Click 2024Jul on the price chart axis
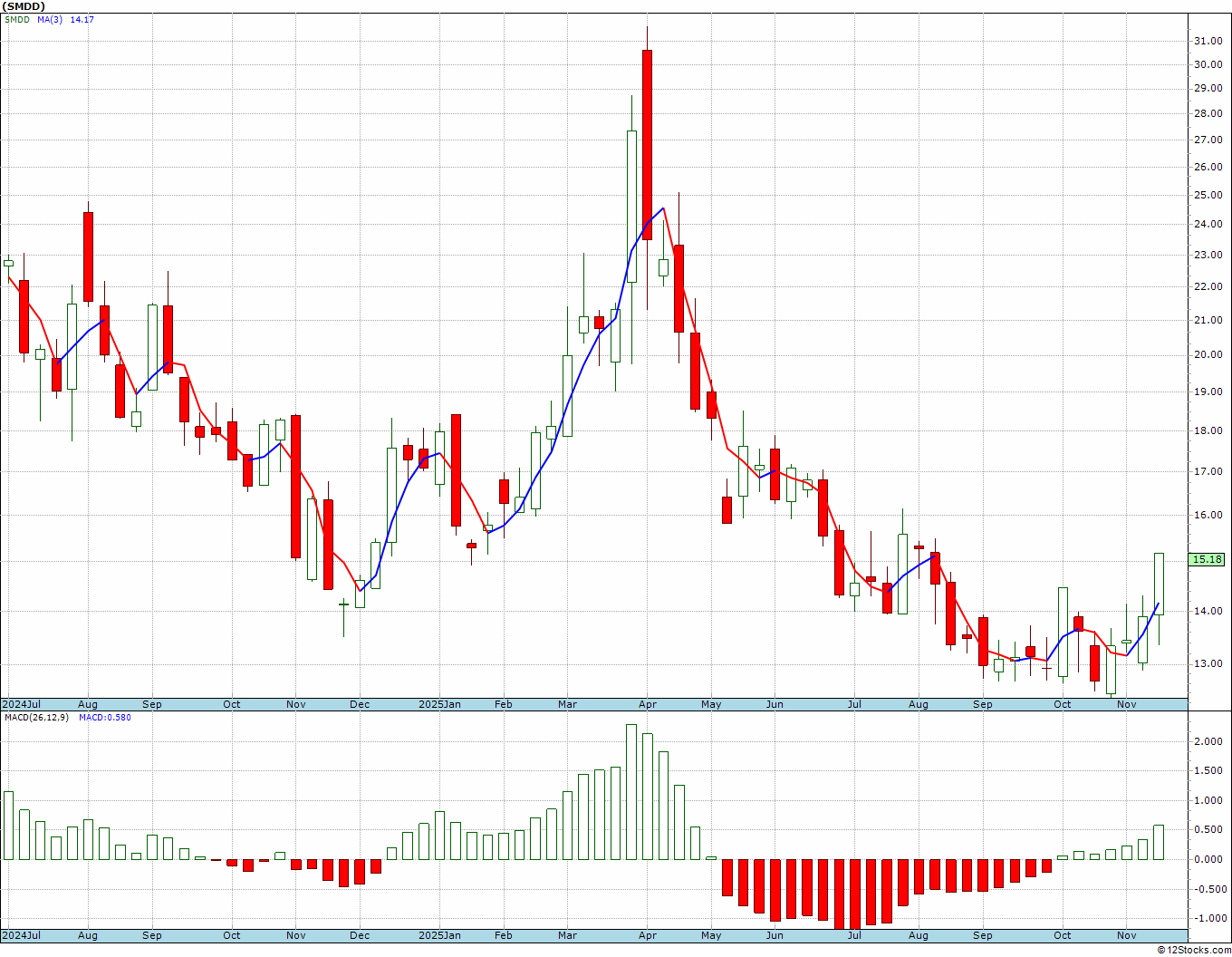Image resolution: width=1232 pixels, height=957 pixels. 21,704
